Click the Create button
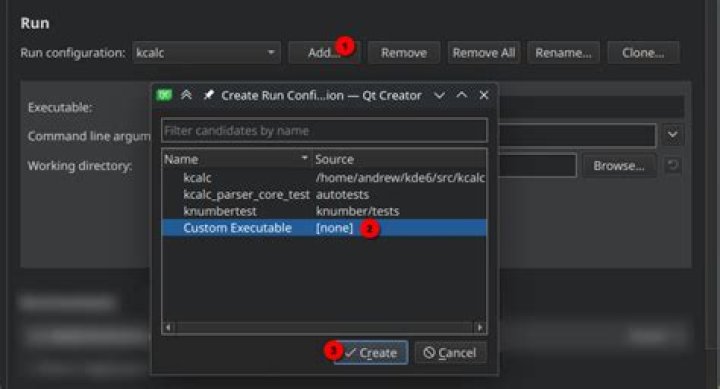This screenshot has height=389, width=720. 371,353
